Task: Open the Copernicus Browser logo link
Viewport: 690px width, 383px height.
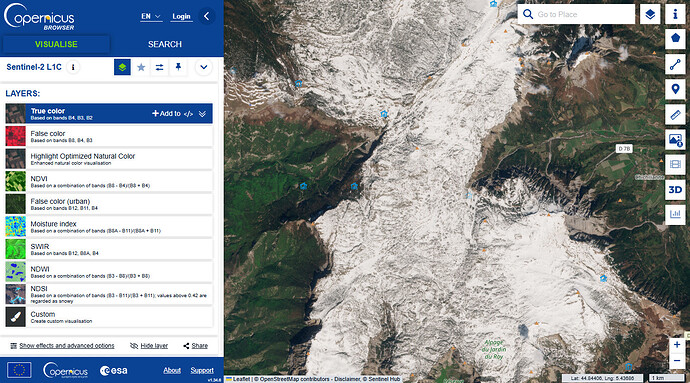Action: click(x=39, y=17)
